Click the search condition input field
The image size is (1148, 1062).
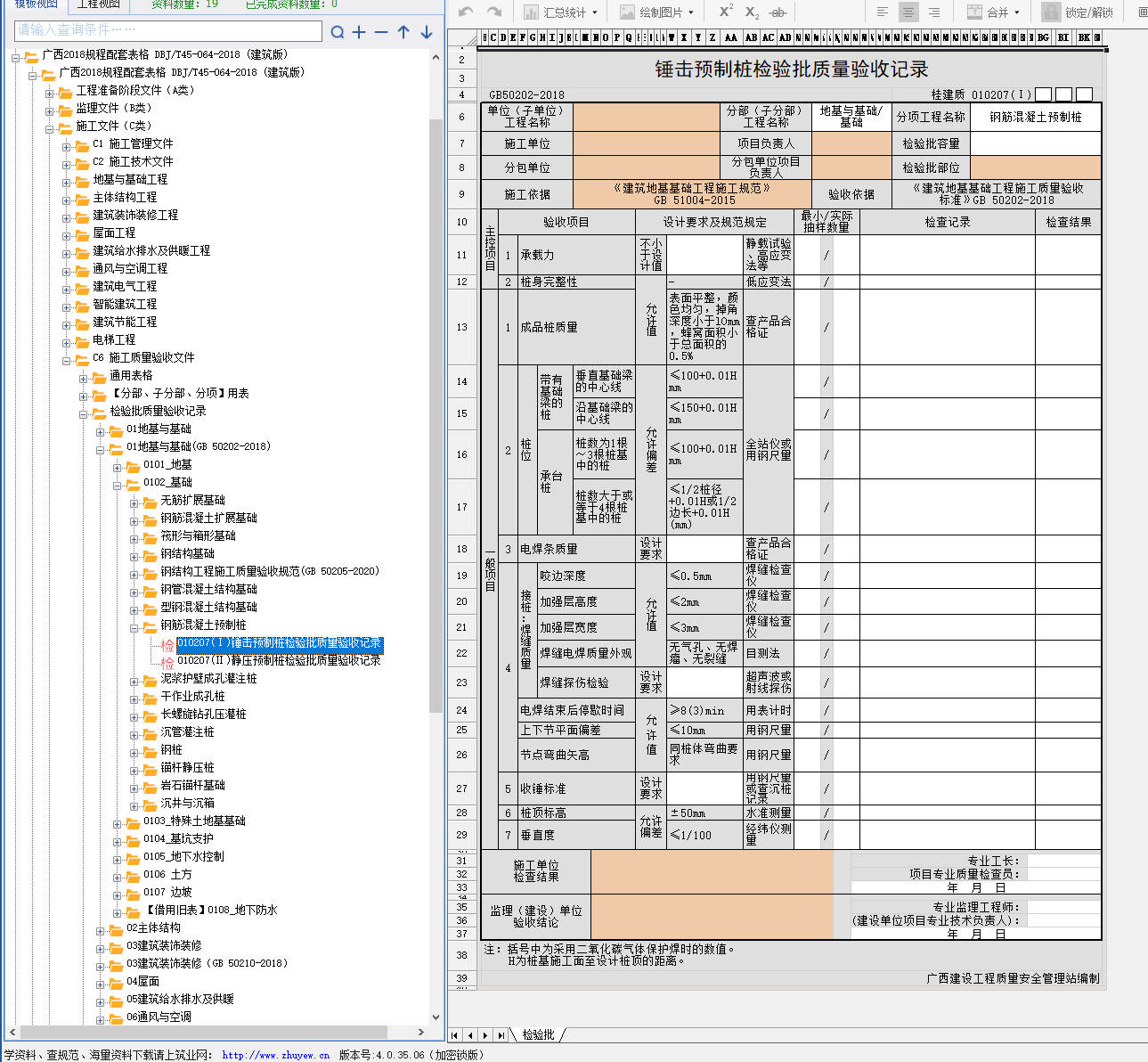167,30
